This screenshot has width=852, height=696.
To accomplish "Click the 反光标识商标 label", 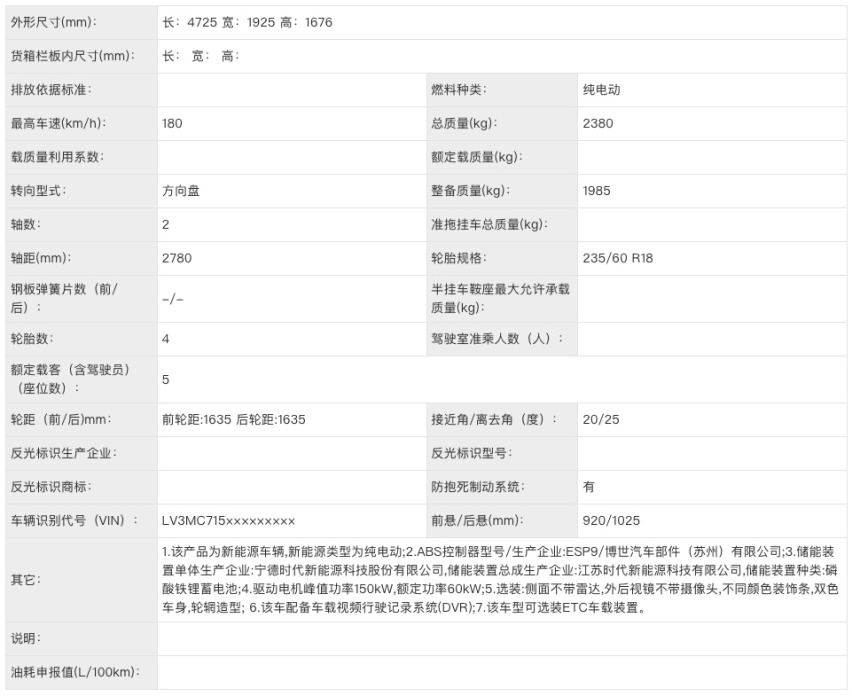I will pyautogui.click(x=51, y=487).
